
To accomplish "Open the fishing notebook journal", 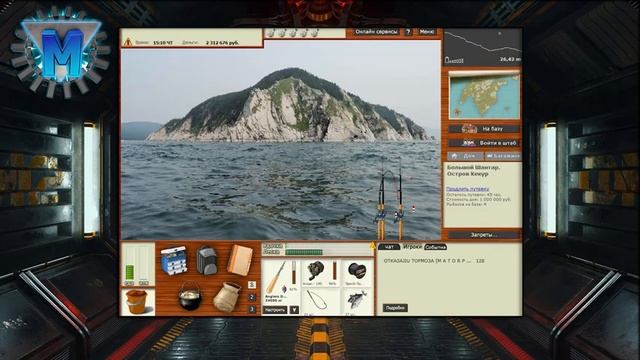I will point(240,260).
